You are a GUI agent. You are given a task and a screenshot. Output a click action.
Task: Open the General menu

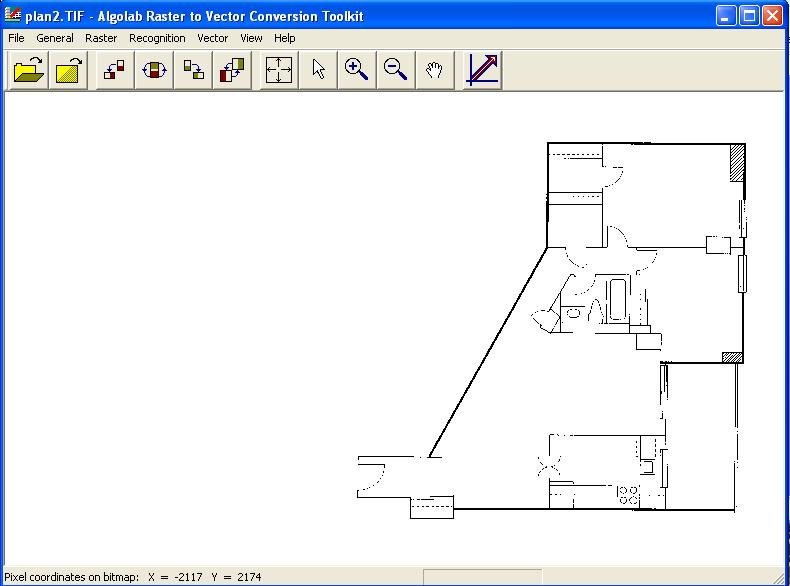point(55,38)
